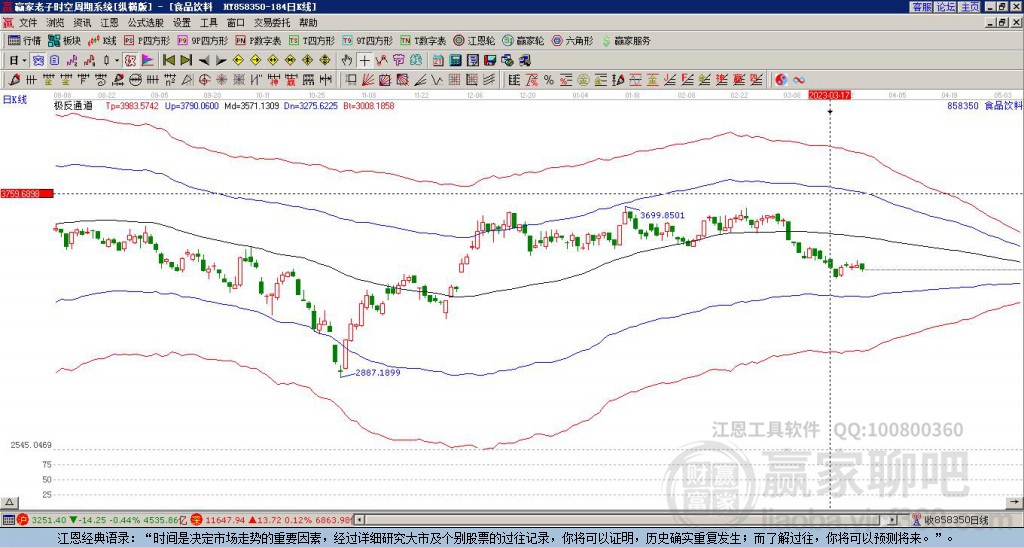
Task: Launch the 江恩轮 tool
Action: click(474, 40)
